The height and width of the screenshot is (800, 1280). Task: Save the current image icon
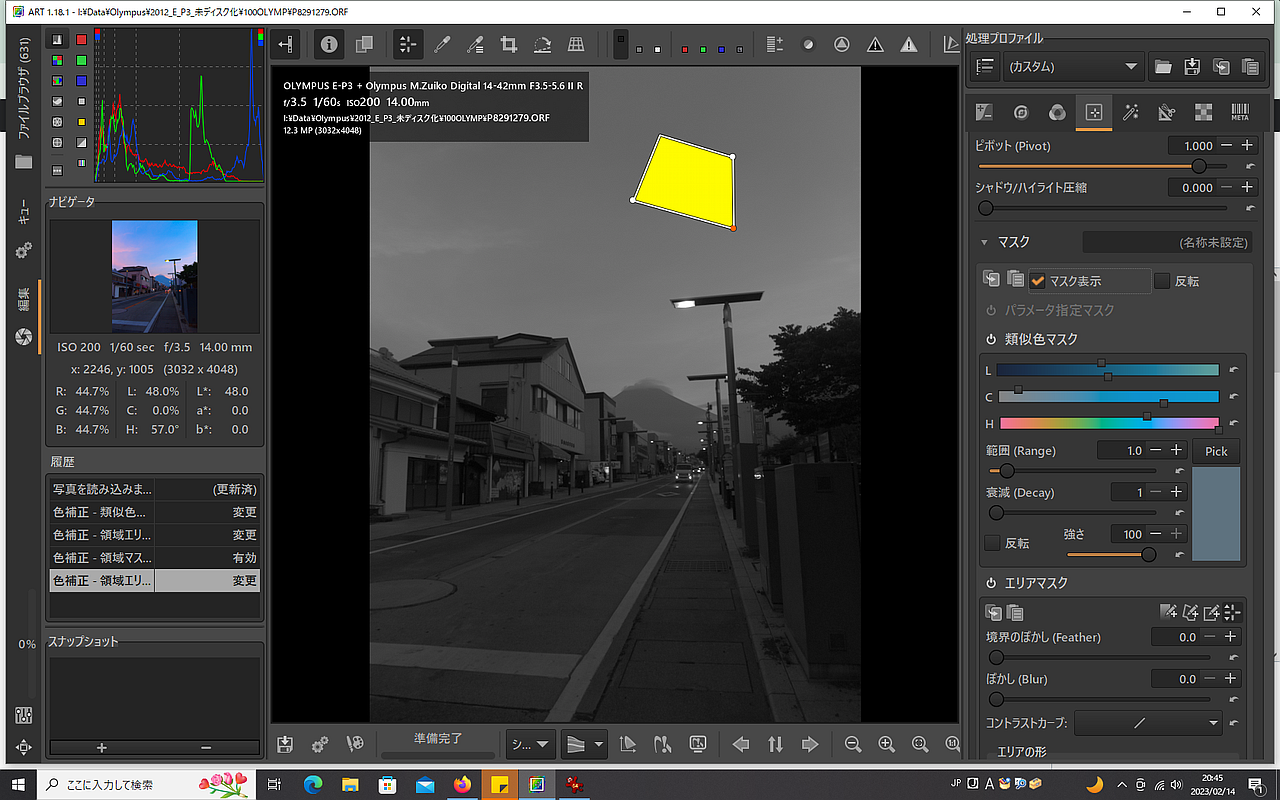point(285,744)
